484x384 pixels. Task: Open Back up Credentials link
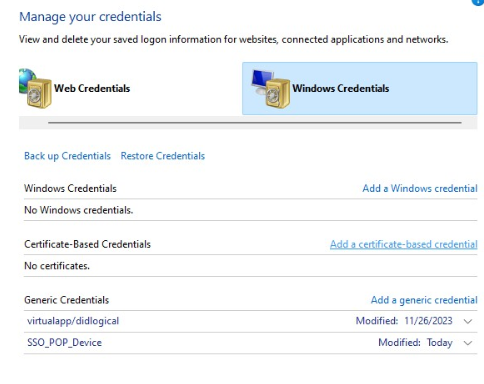[x=67, y=156]
